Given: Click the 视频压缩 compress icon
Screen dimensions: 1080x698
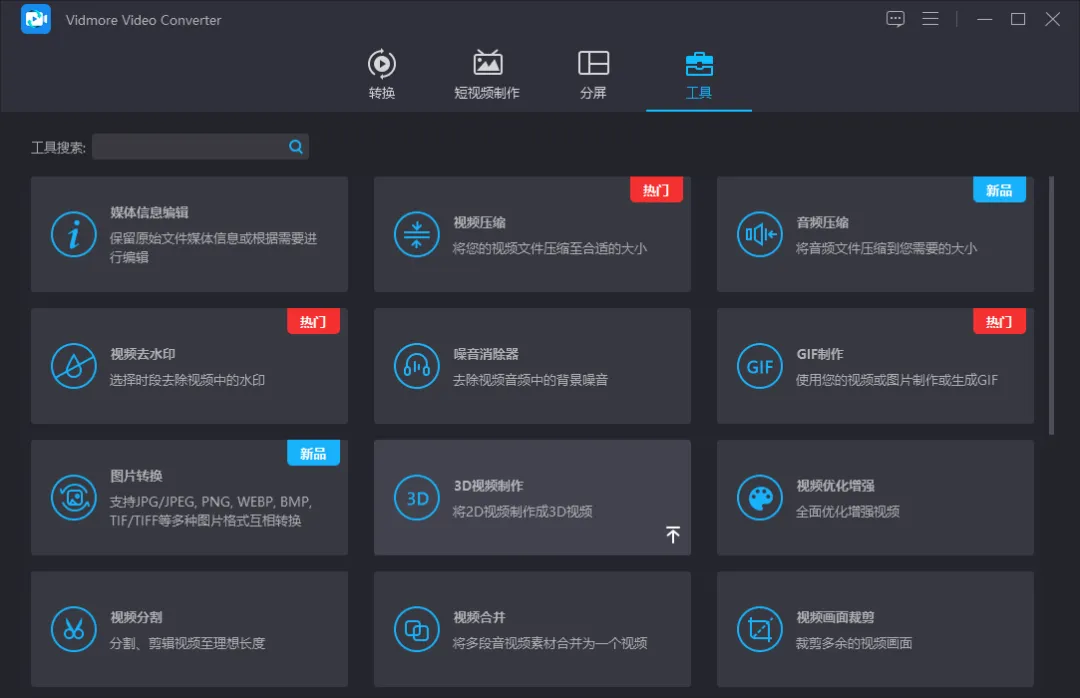Looking at the screenshot, I should [x=417, y=234].
